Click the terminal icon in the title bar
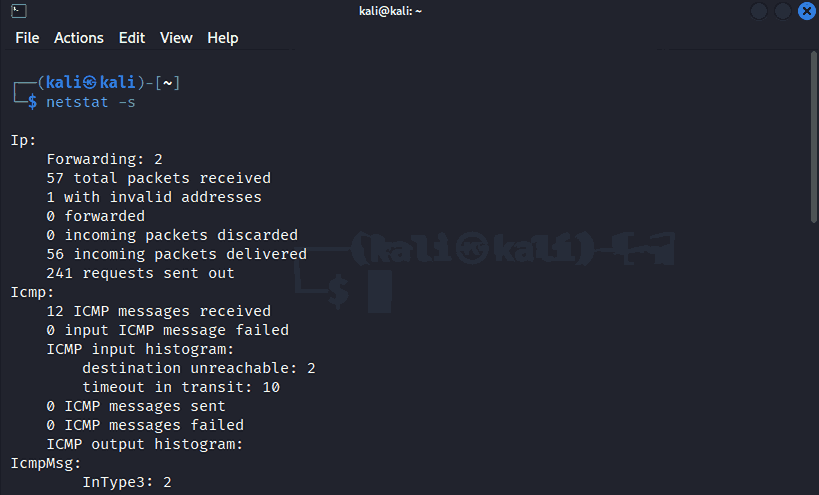The width and height of the screenshot is (819, 495). 18,11
